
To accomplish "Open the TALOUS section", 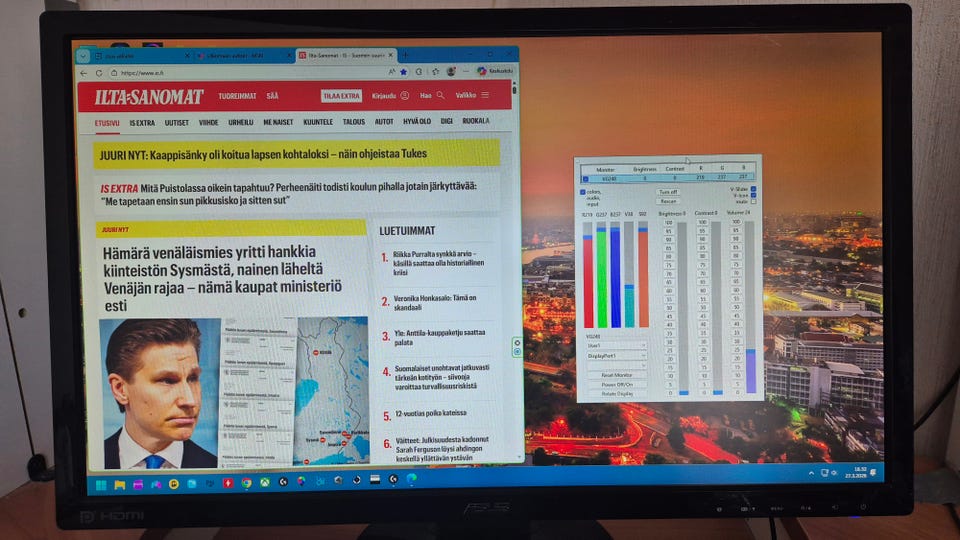I will 353,122.
